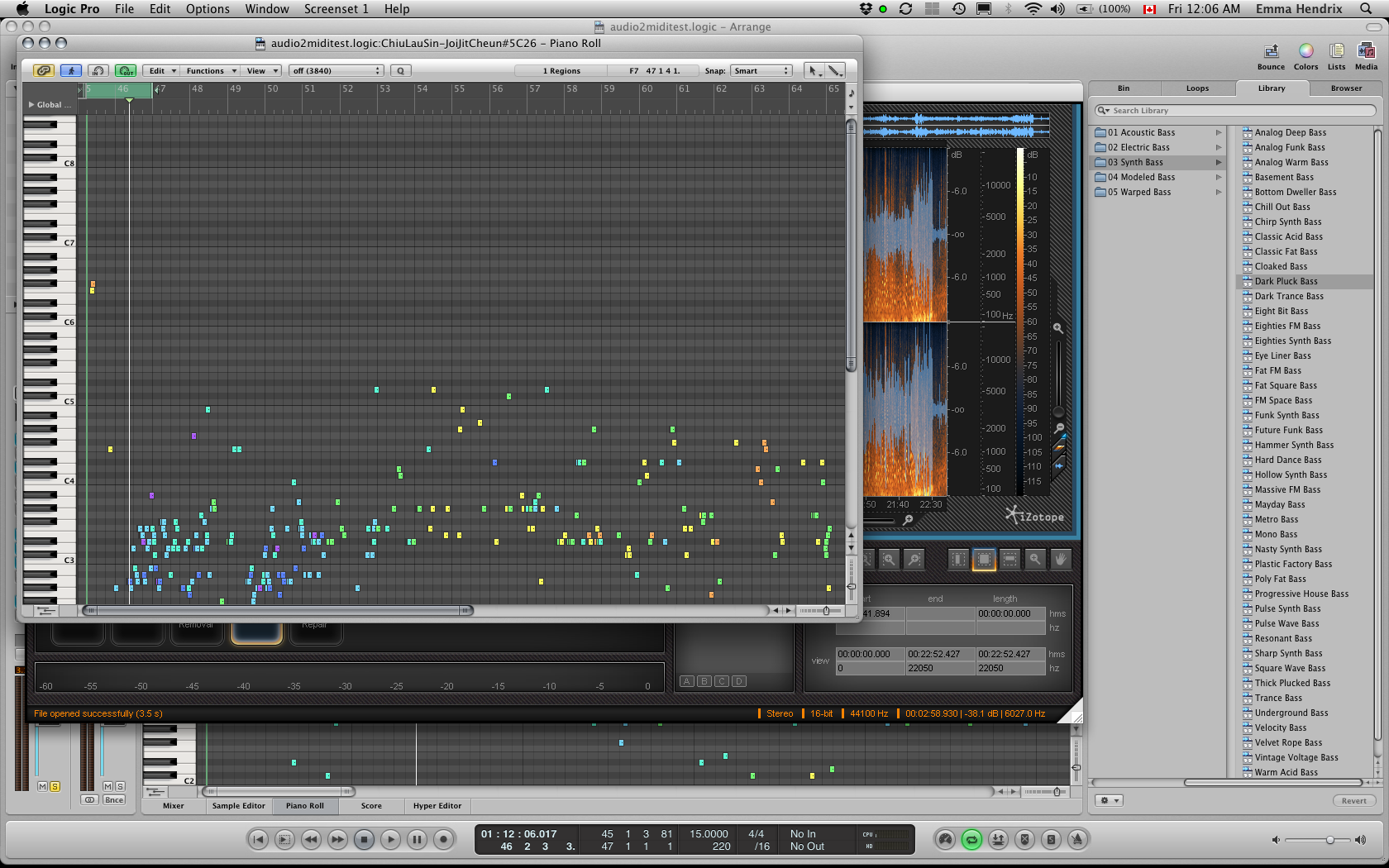The width and height of the screenshot is (1389, 868).
Task: Toggle Catch playhead button in Piano Roll
Action: point(71,71)
